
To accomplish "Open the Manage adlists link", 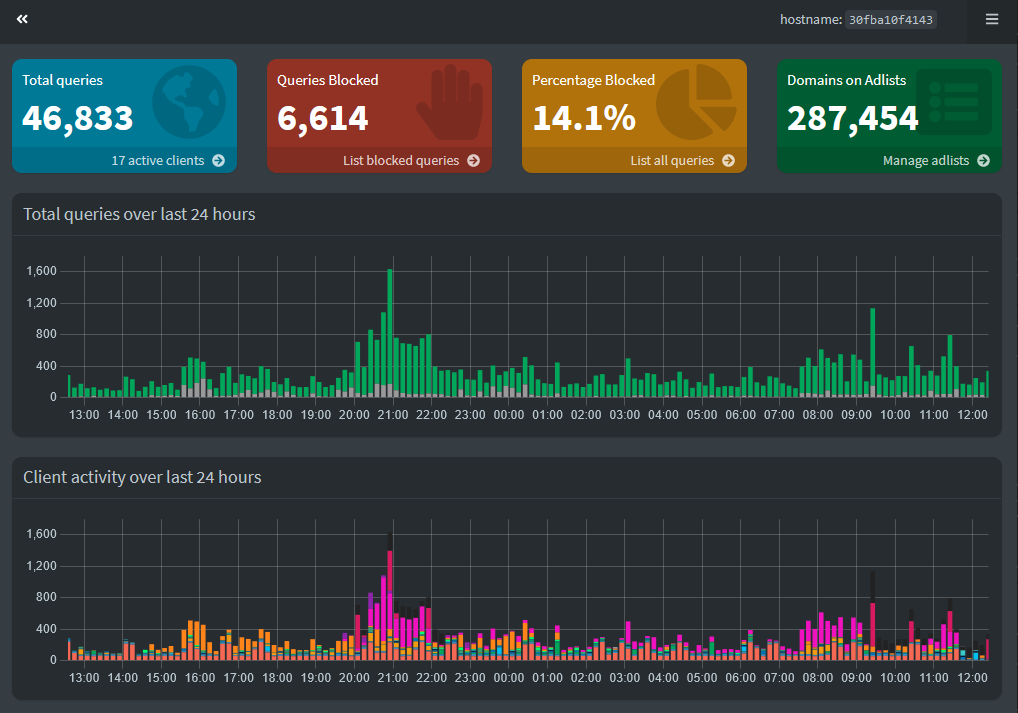I will pos(926,161).
